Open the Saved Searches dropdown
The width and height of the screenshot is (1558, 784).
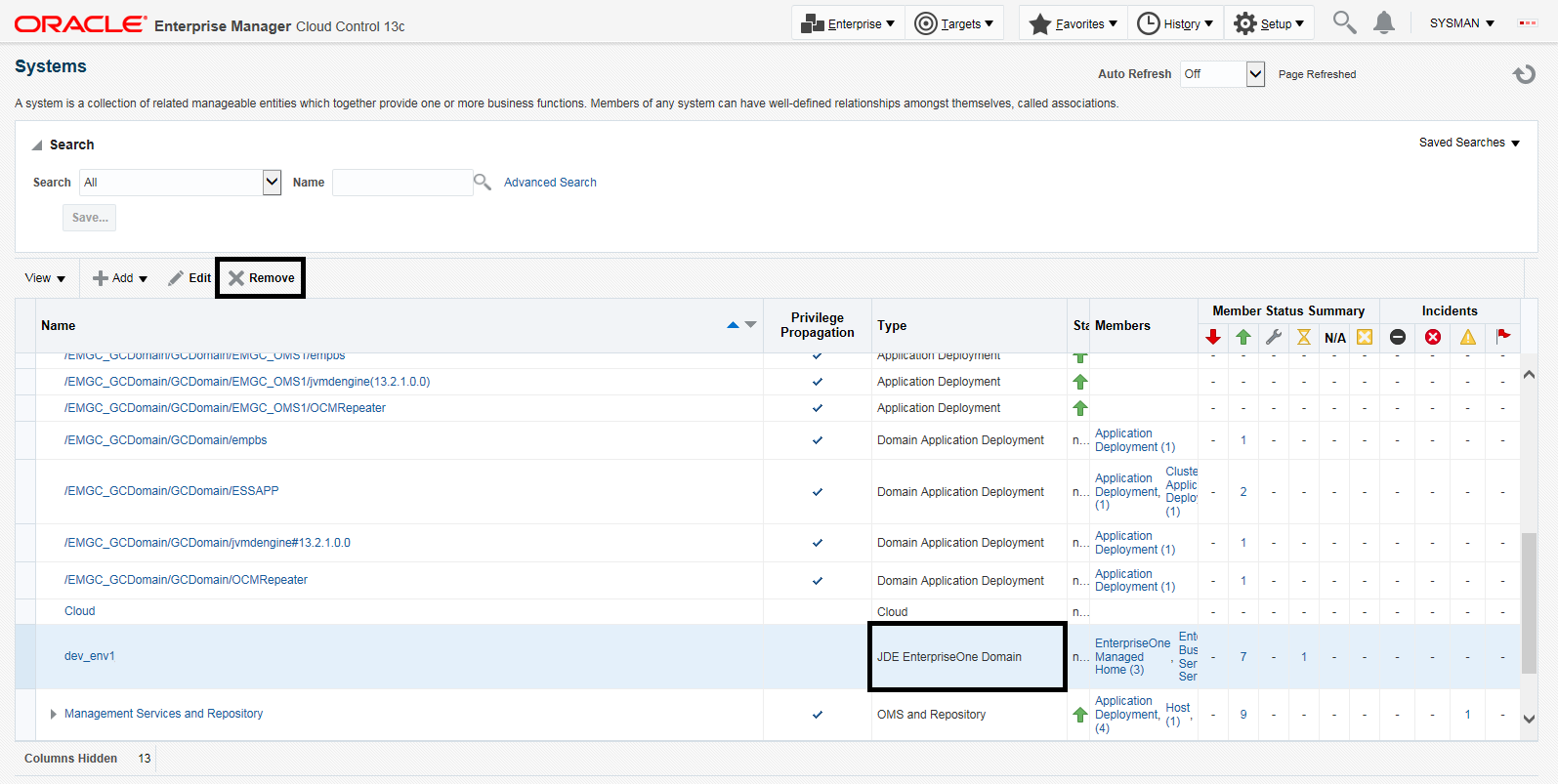(x=1469, y=143)
